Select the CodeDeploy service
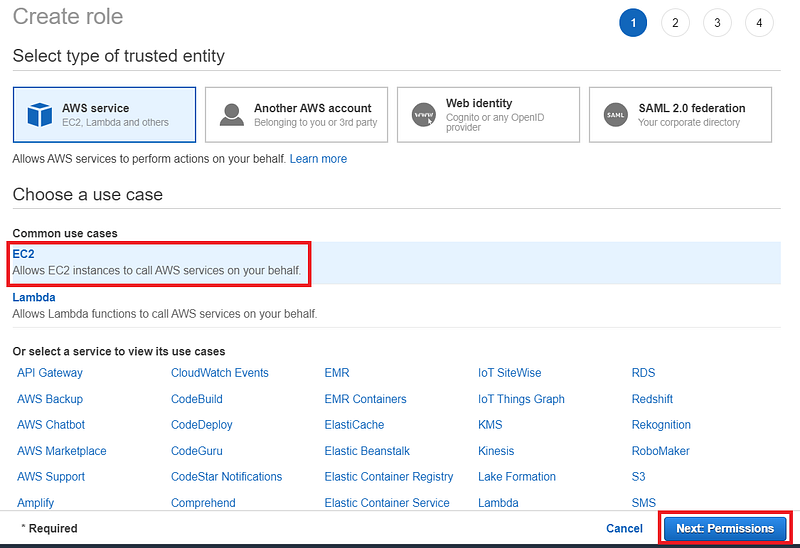 tap(202, 425)
